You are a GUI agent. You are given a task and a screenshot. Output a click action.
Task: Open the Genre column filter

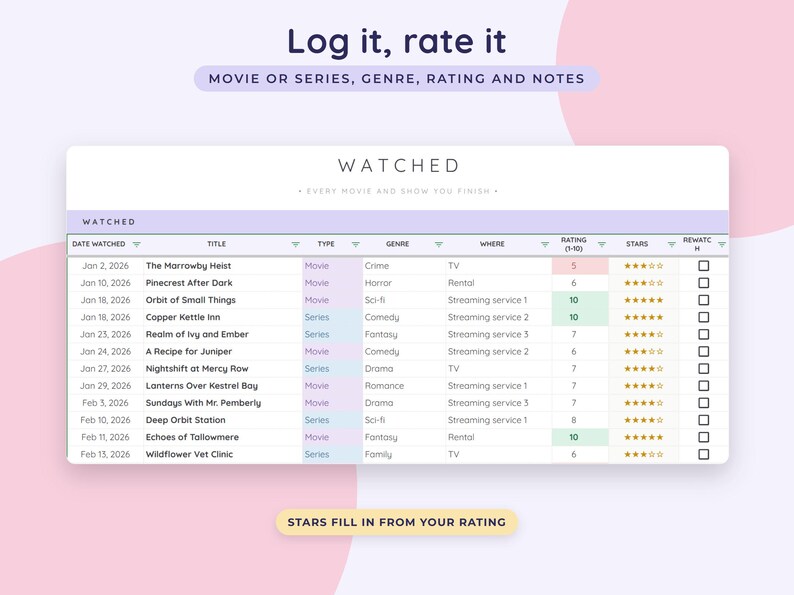(439, 244)
